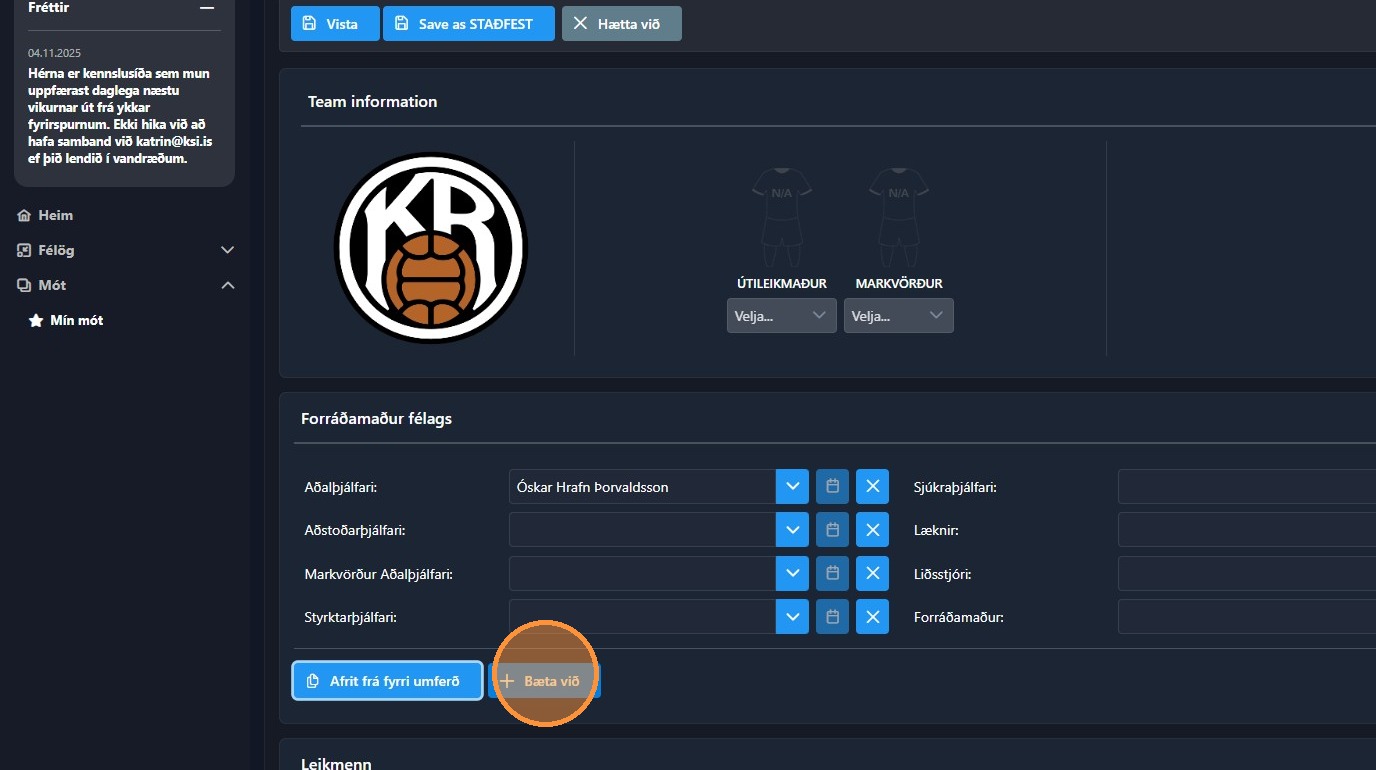Click the Aðstoðarþjálfari input field
Image resolution: width=1376 pixels, height=770 pixels.
(x=642, y=530)
